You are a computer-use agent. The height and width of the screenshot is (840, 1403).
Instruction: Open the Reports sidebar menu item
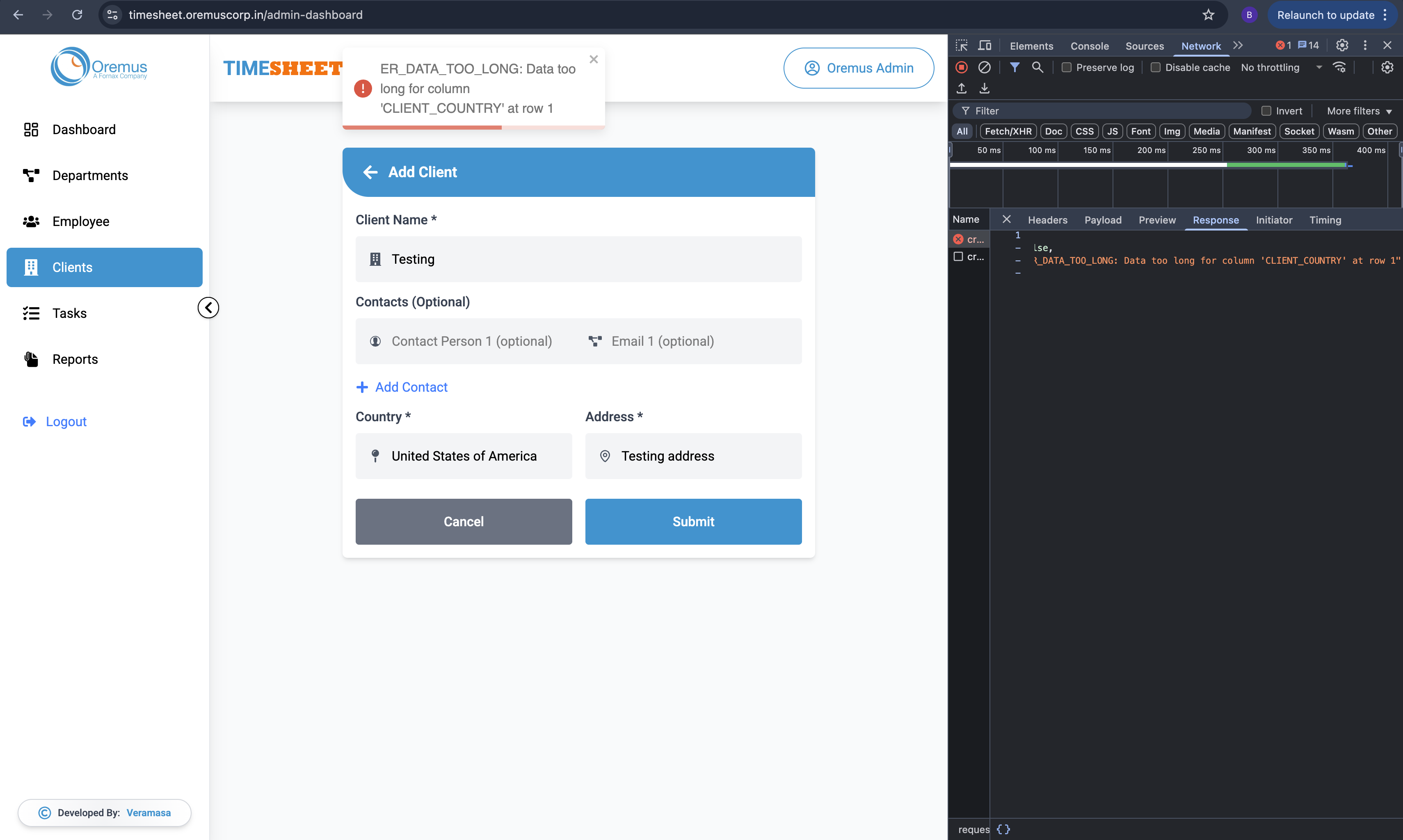click(75, 359)
